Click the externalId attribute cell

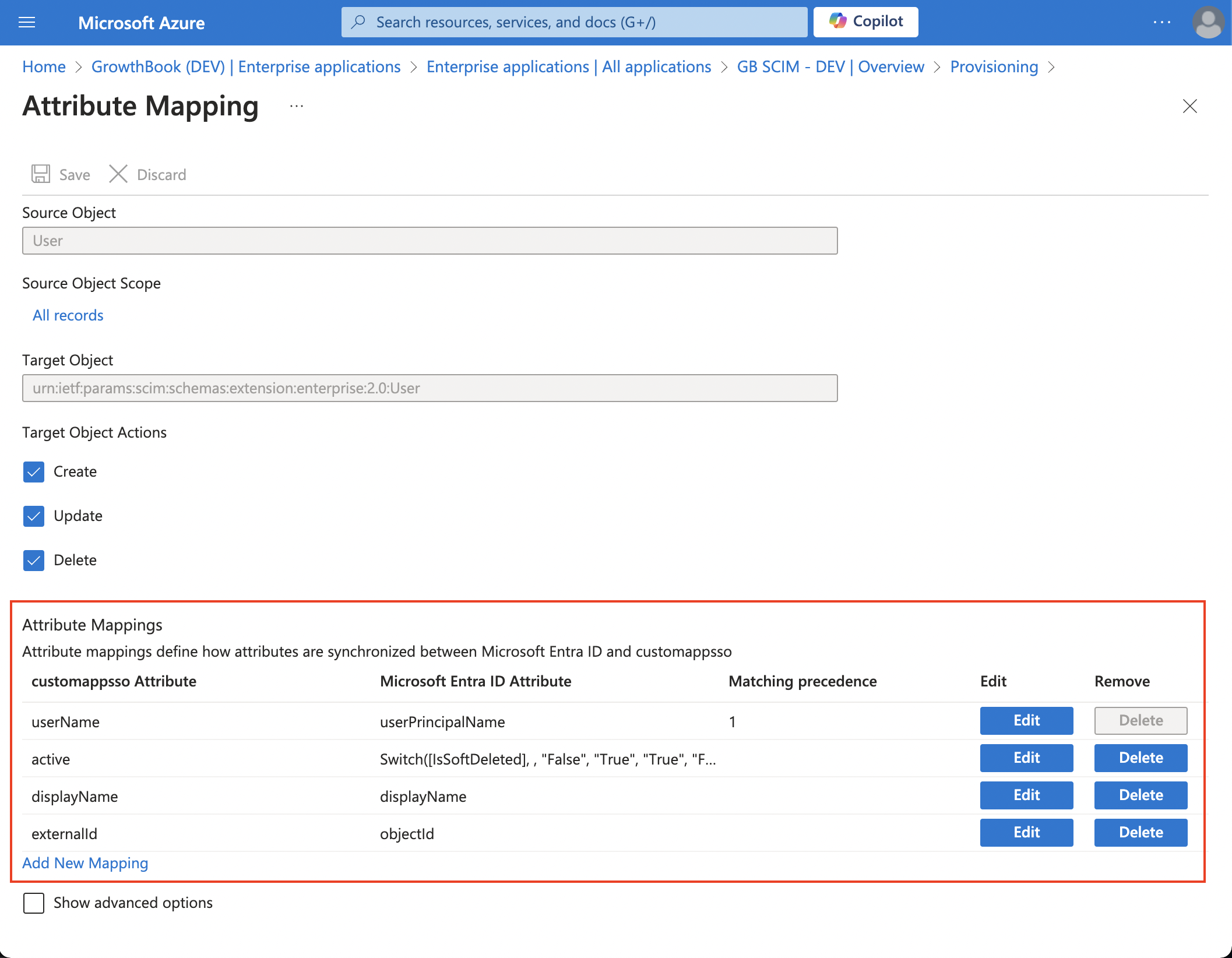point(64,834)
